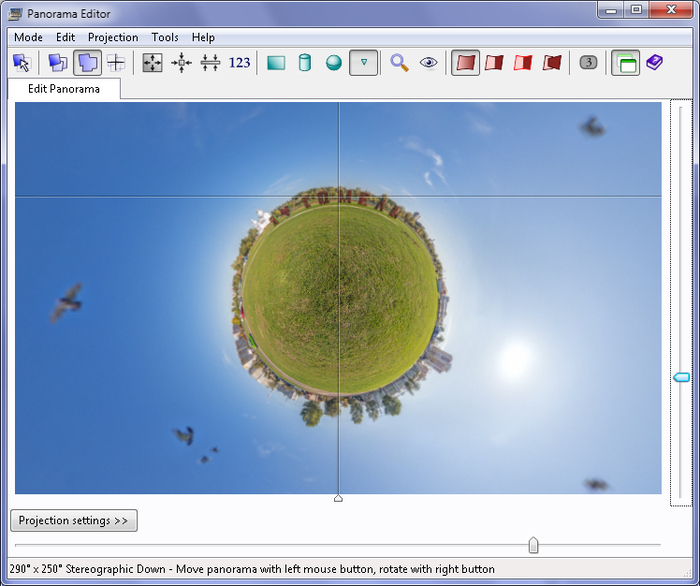The image size is (700, 586).
Task: Open the triangle projection dropdown button
Action: click(x=364, y=63)
